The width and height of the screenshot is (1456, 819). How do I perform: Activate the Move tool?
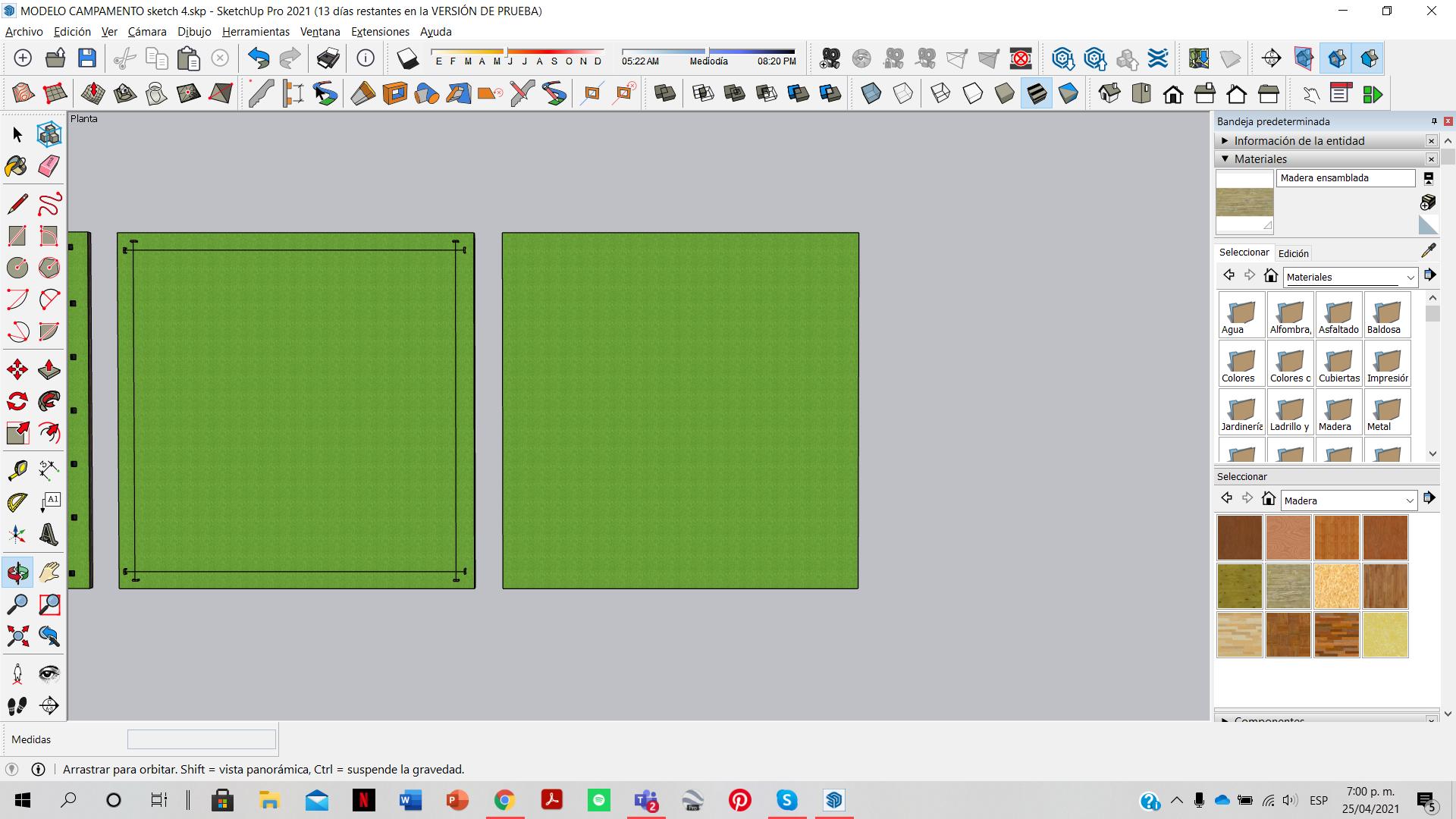point(17,369)
